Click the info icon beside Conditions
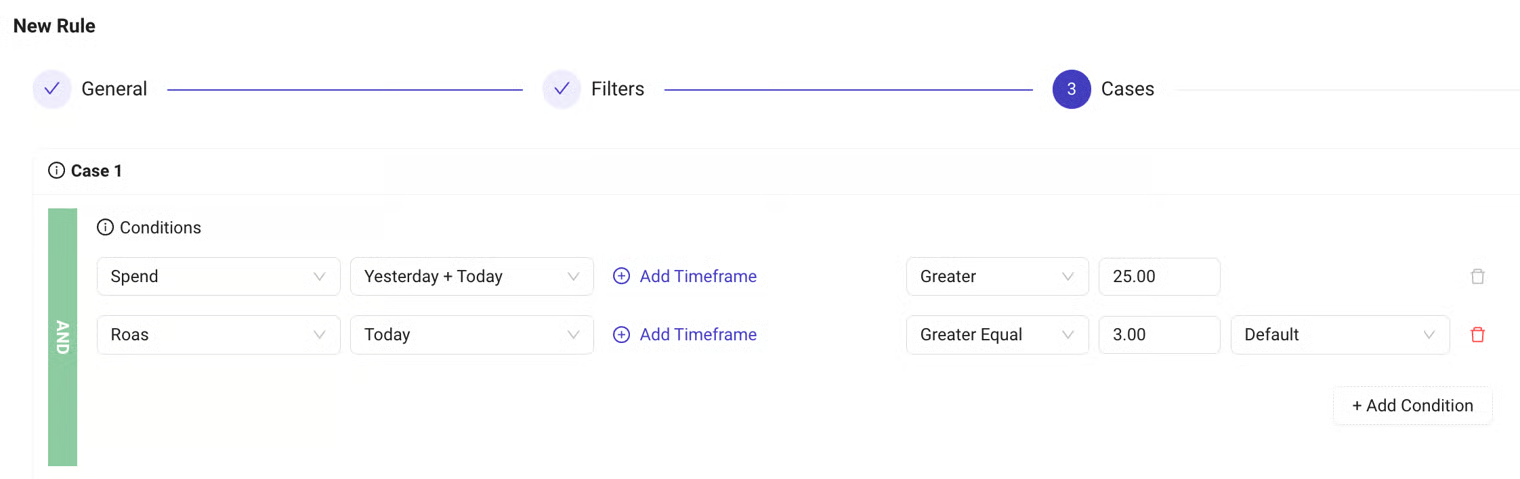Screen dimensions: 1520x479 coord(105,228)
